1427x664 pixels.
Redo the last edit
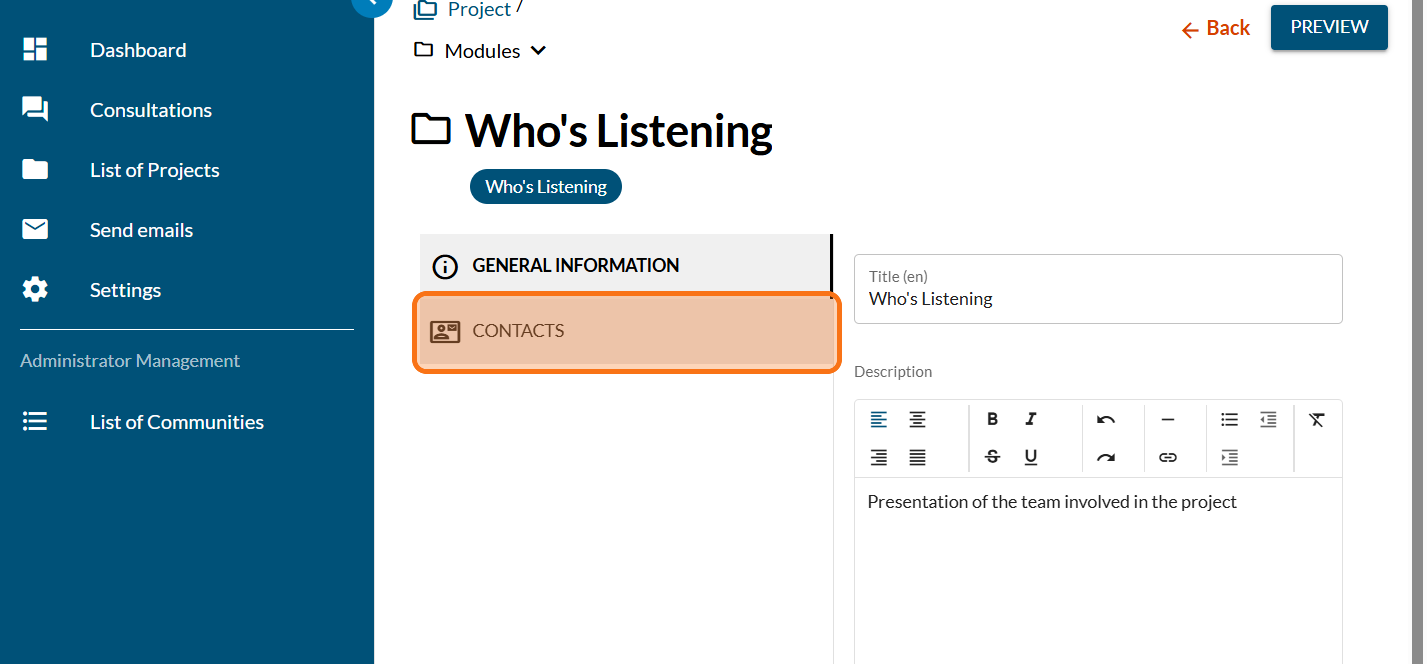pos(1106,457)
